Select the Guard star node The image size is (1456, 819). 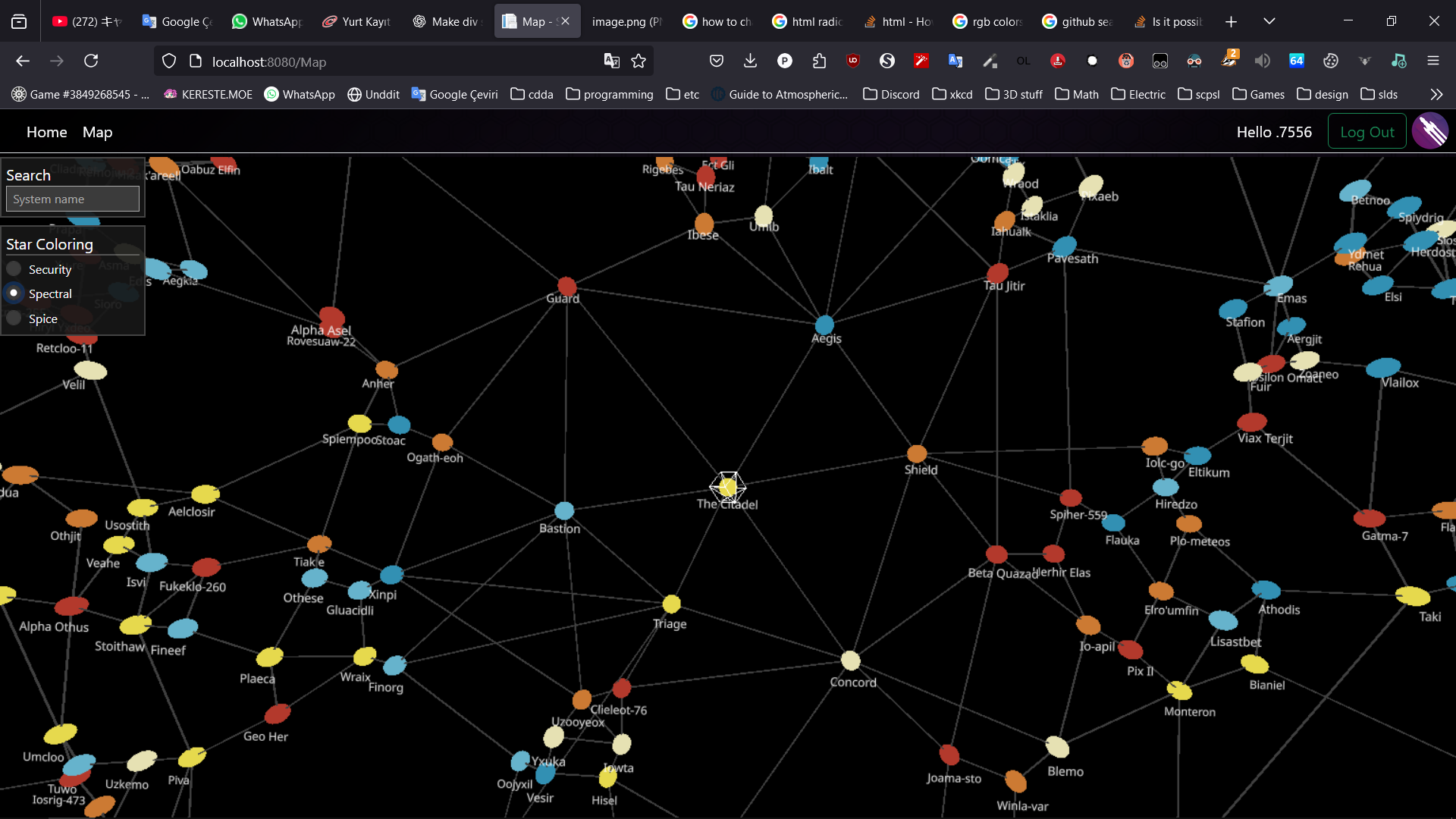566,286
